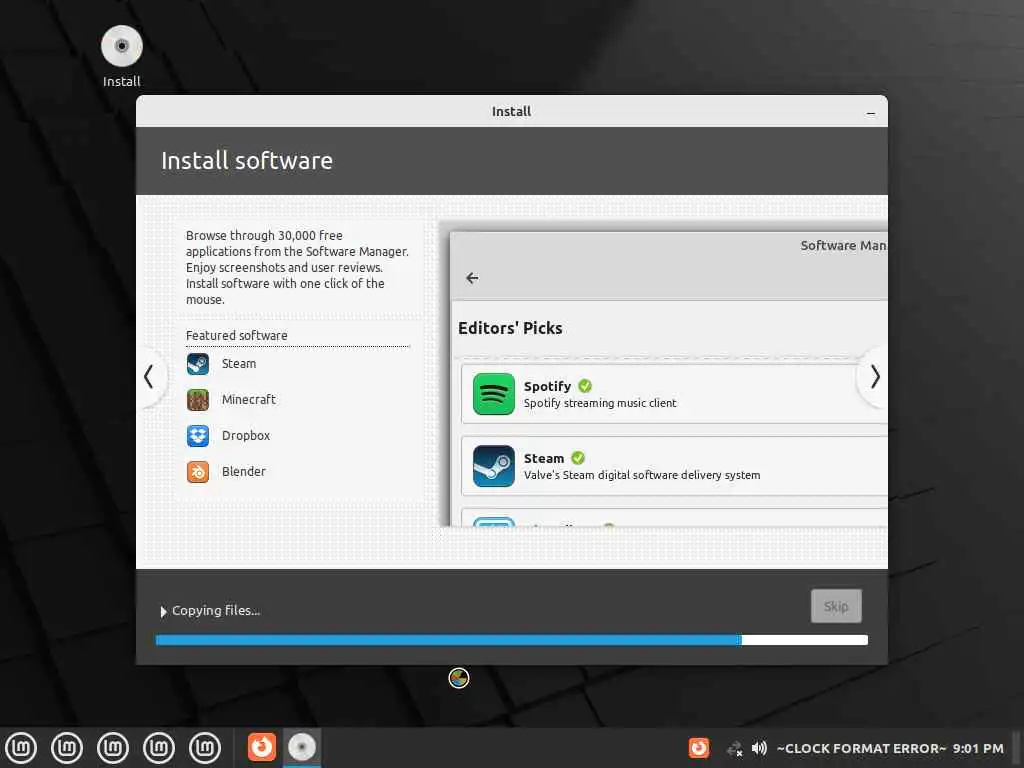Click the CLOCK FORMAT ERROR text

pos(861,748)
